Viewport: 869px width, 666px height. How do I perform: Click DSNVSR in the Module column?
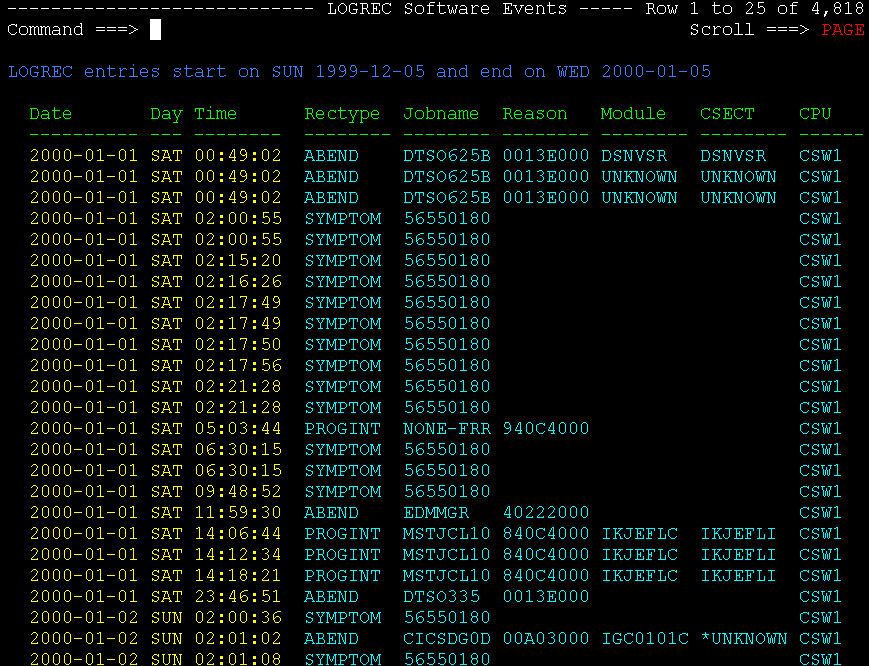(x=634, y=156)
